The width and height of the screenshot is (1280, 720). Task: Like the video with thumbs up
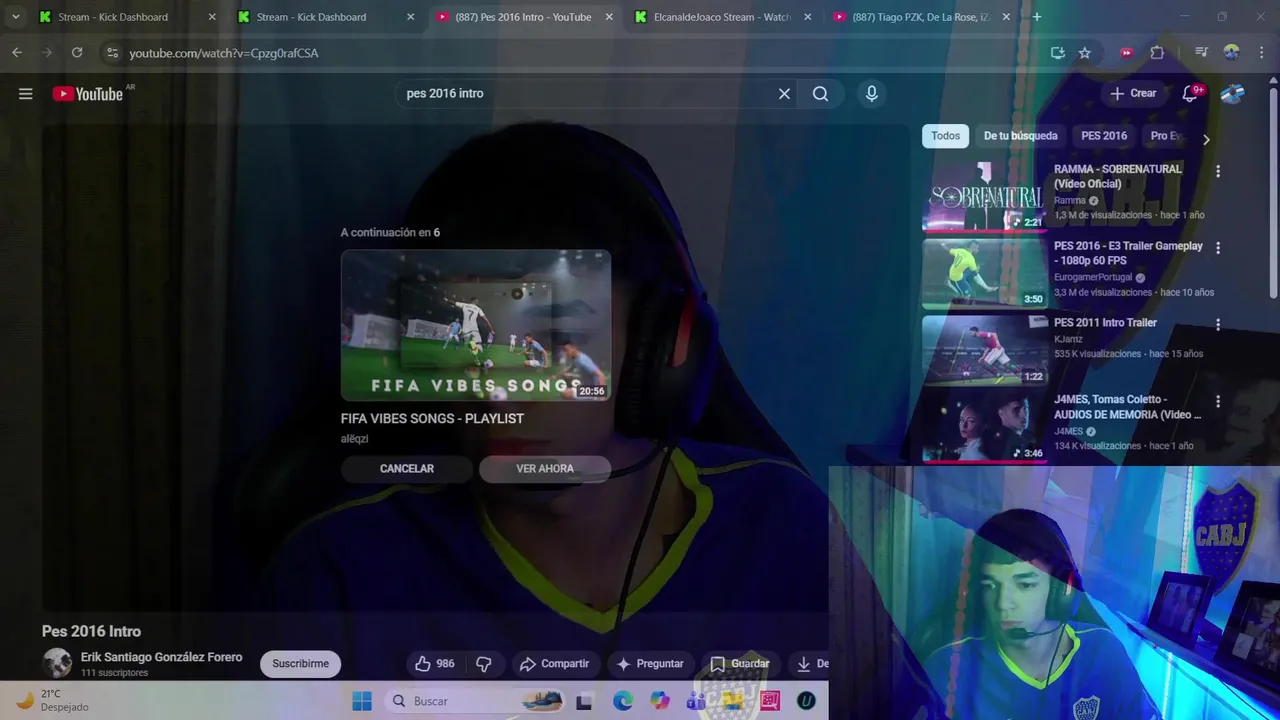pos(435,664)
